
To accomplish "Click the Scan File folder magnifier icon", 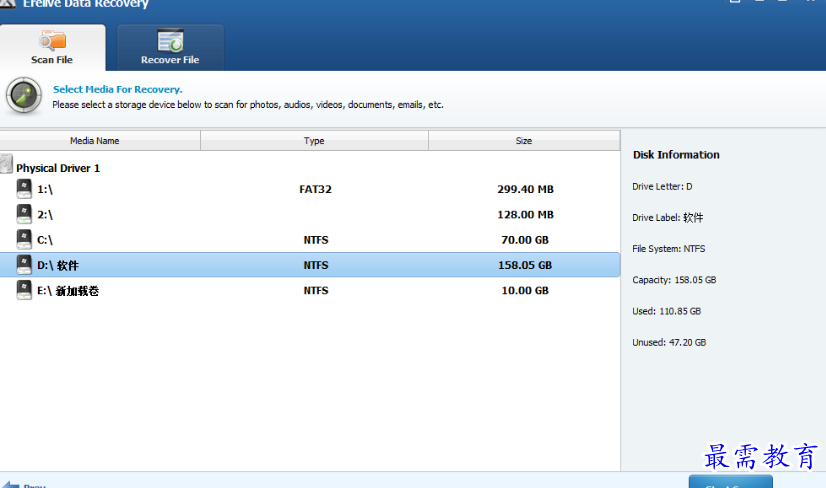I will pyautogui.click(x=53, y=41).
